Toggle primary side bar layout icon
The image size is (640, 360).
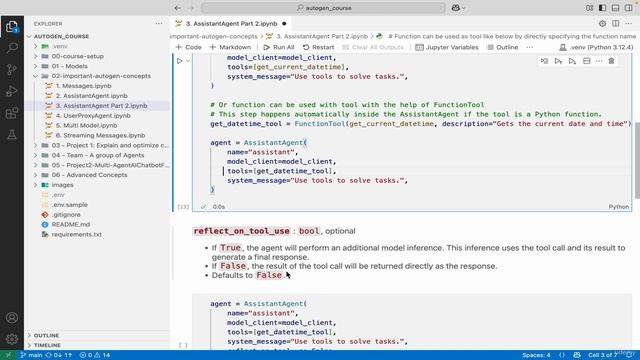[x=602, y=8]
